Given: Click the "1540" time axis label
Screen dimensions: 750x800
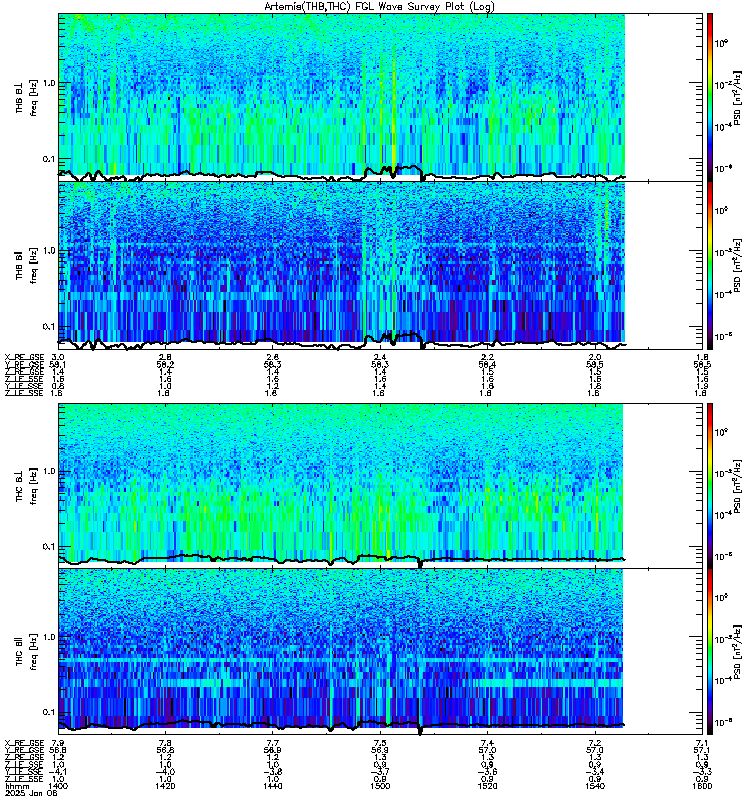Looking at the screenshot, I should point(595,786).
